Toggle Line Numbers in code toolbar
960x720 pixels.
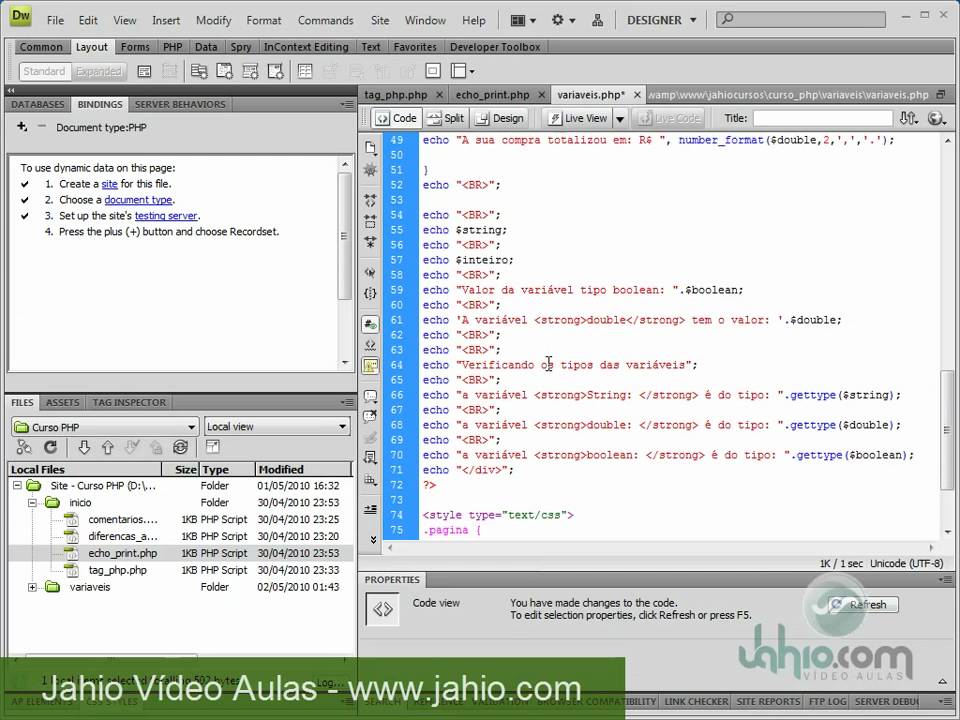370,324
